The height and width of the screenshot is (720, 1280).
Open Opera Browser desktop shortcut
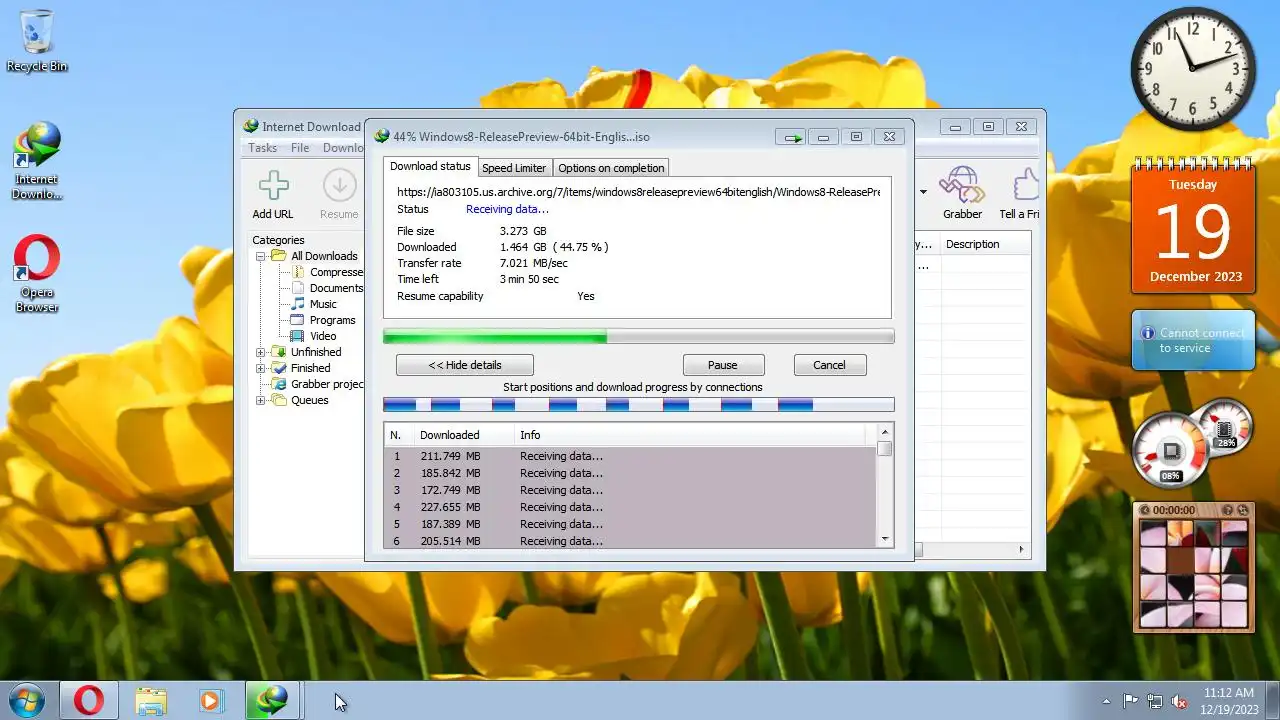(37, 274)
